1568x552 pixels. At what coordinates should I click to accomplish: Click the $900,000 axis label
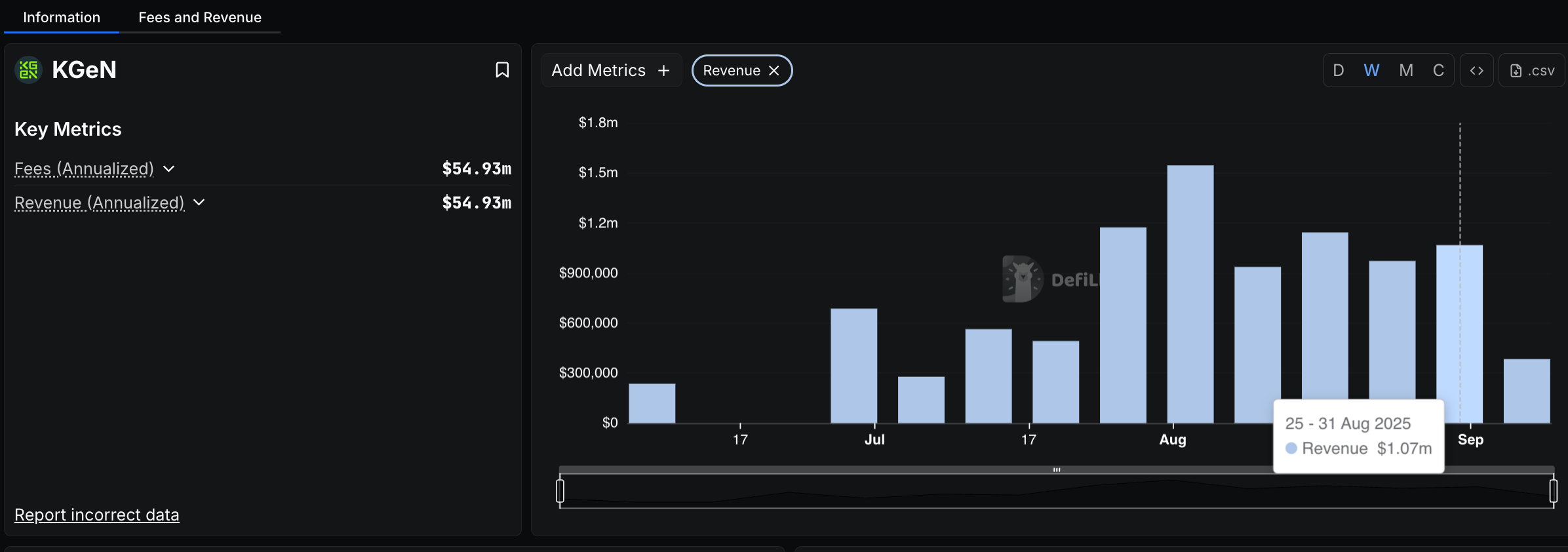tap(588, 273)
